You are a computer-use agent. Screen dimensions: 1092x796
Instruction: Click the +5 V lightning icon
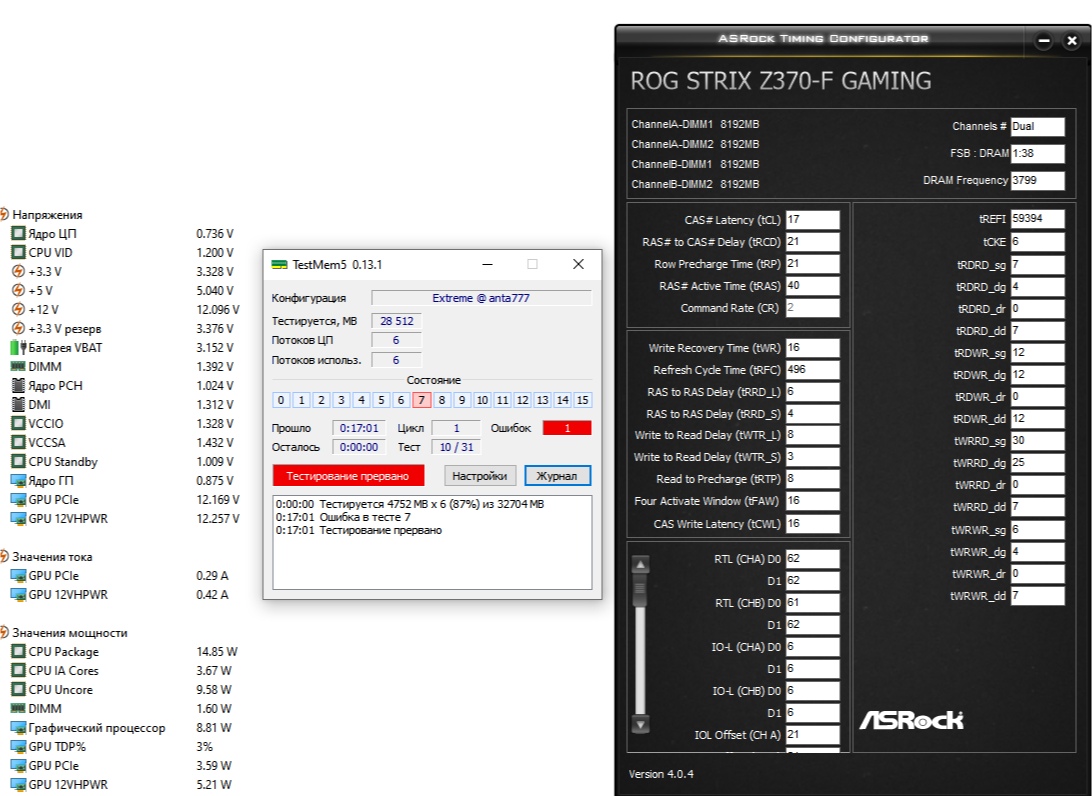click(18, 290)
